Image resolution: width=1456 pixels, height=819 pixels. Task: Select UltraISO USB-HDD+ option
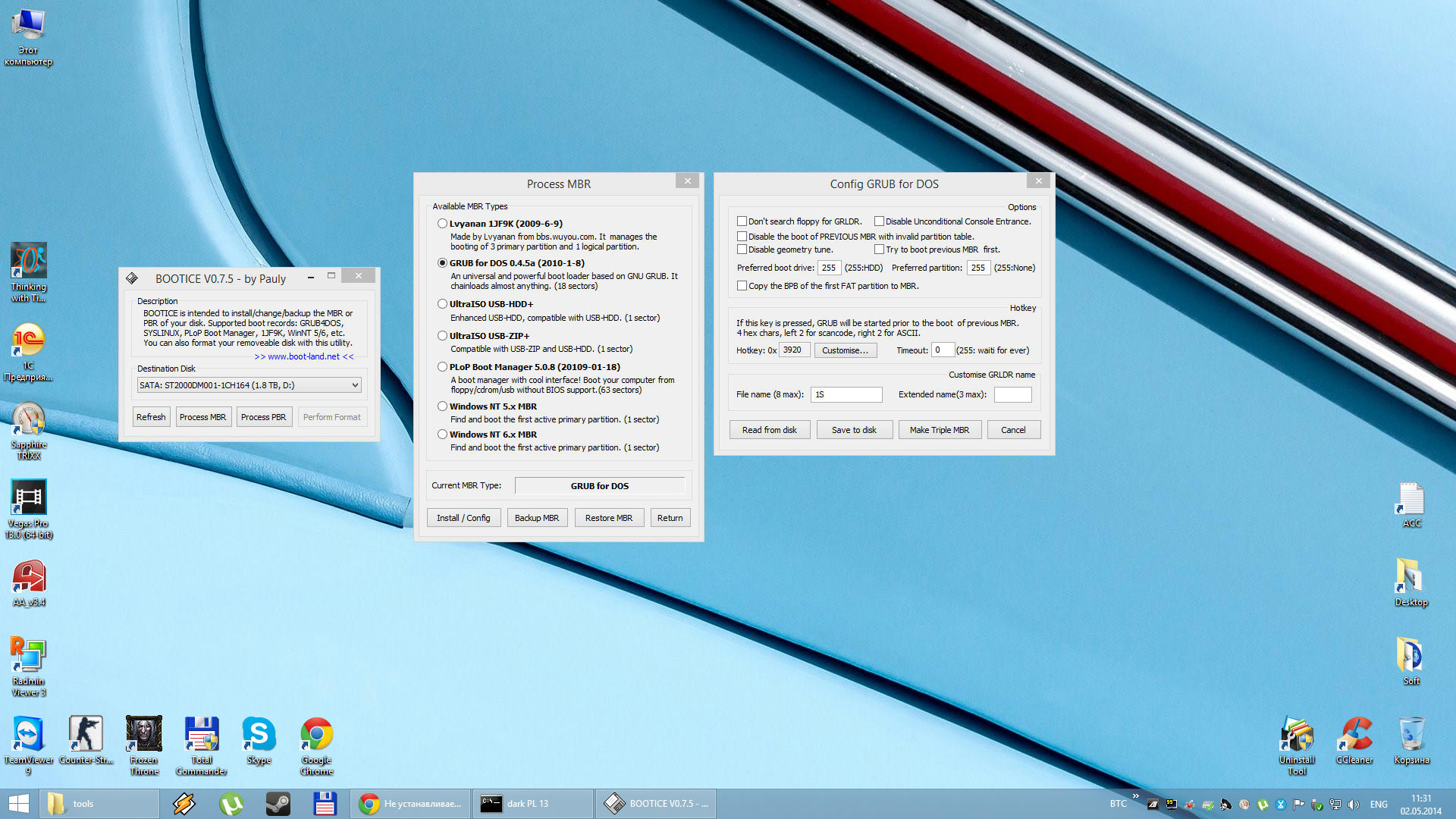(x=442, y=304)
